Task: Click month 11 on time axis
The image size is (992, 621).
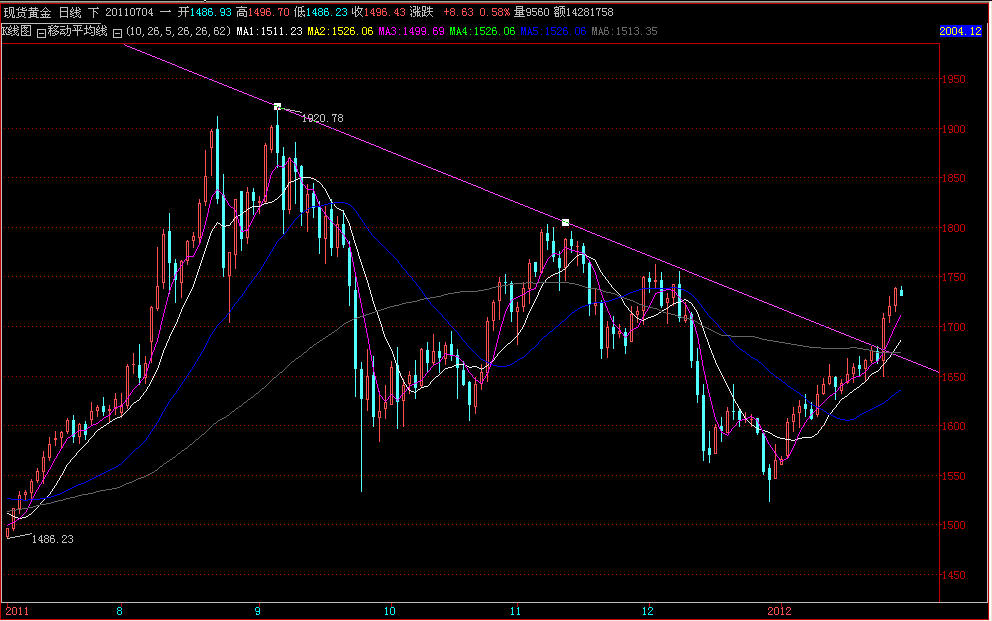Action: 516,611
